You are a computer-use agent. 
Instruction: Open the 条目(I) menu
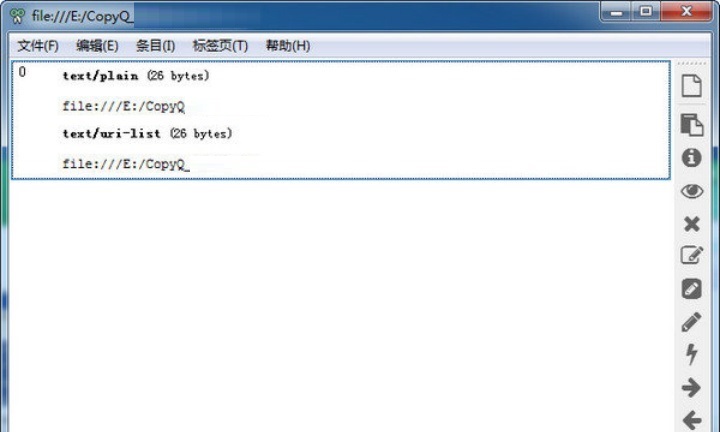click(x=156, y=46)
